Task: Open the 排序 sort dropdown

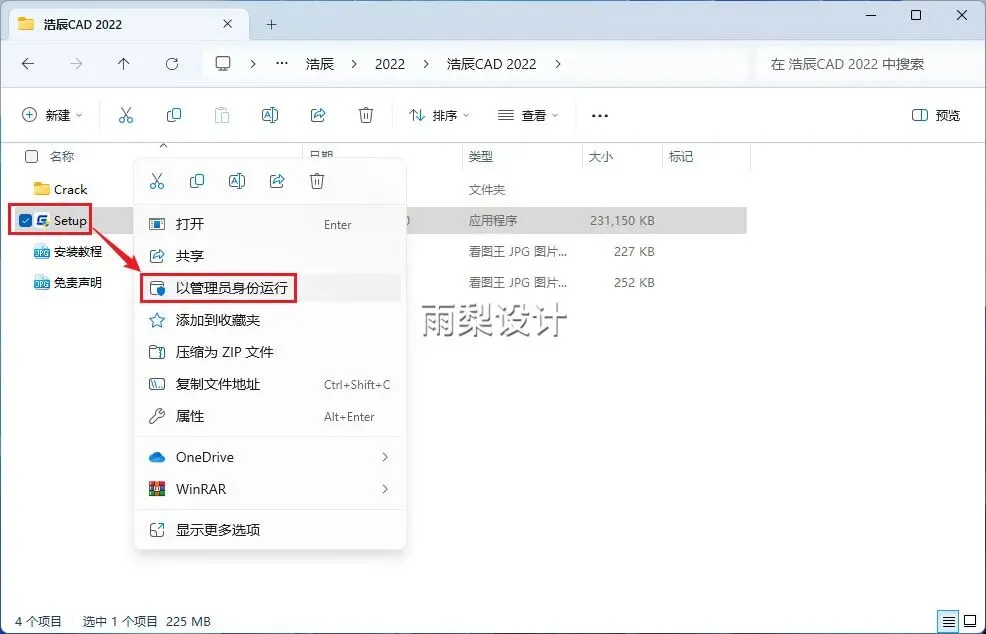Action: point(439,115)
